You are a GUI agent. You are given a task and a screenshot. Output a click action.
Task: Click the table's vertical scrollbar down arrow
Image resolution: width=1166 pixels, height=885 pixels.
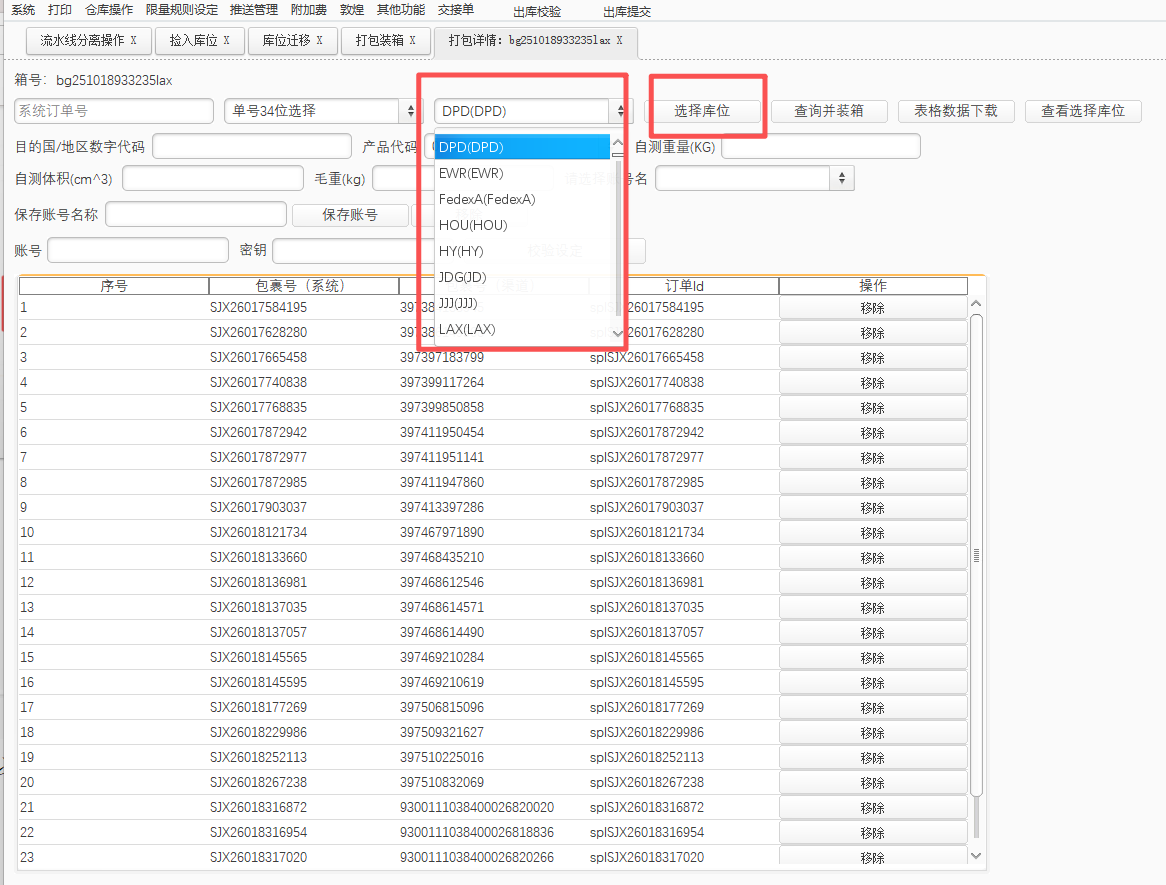click(x=976, y=856)
